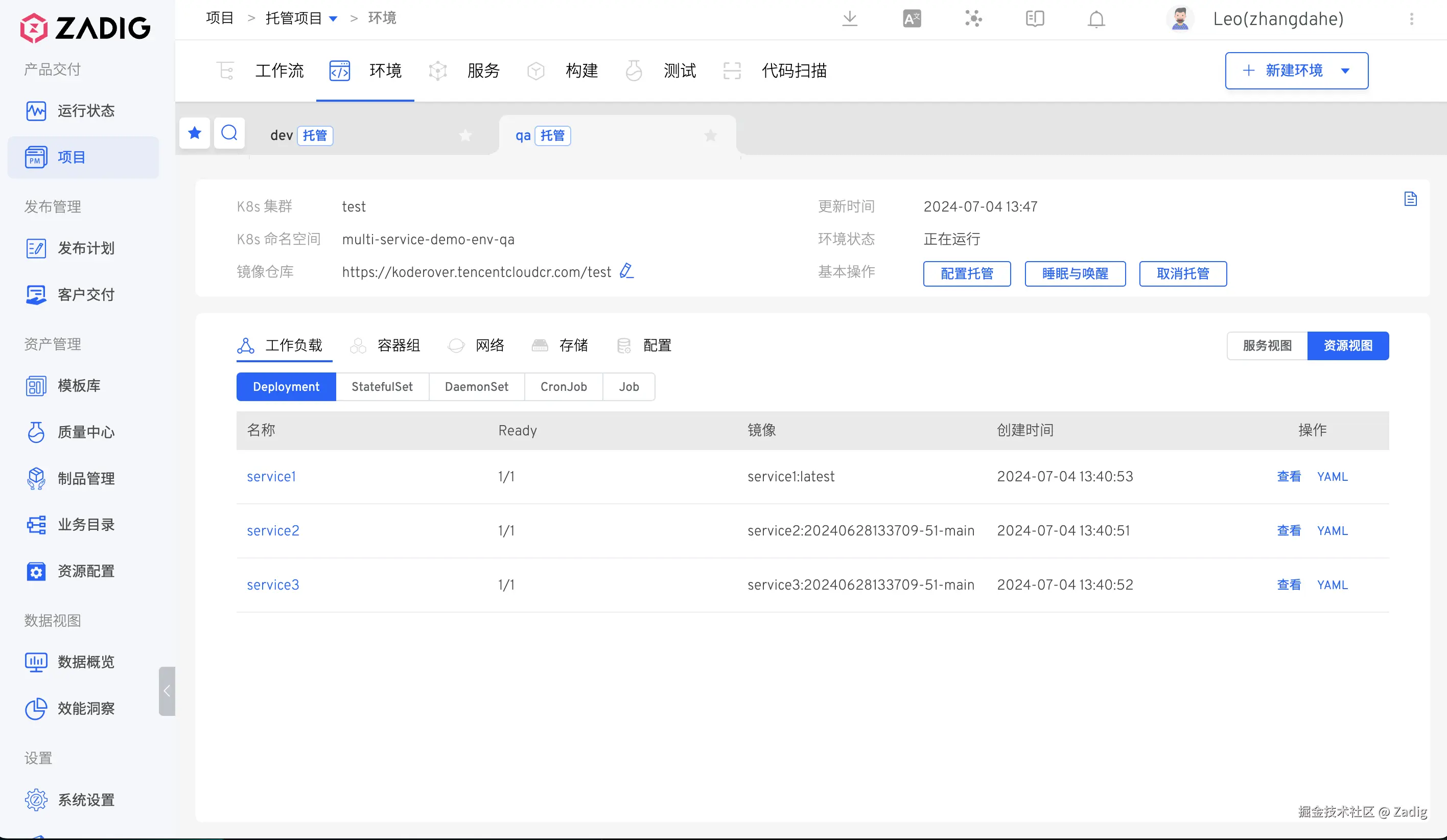Switch to 服务视图 view

point(1267,345)
